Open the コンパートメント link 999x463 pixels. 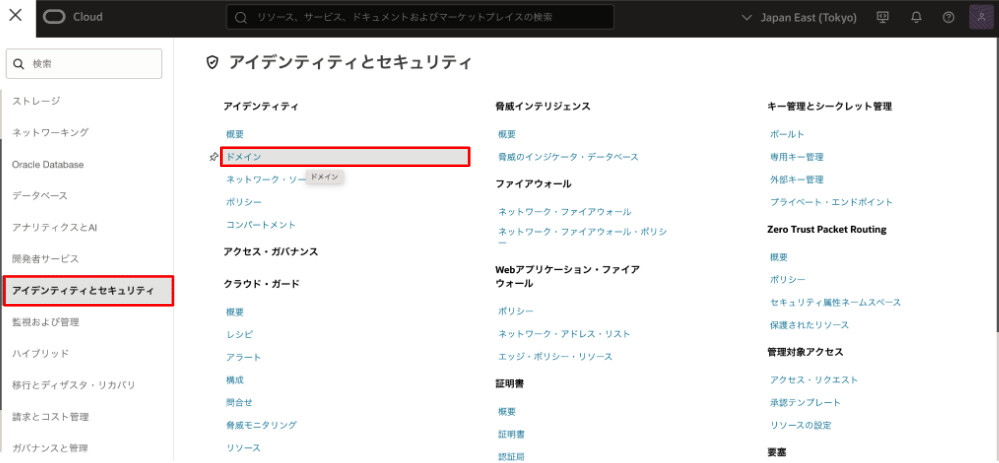(x=261, y=225)
